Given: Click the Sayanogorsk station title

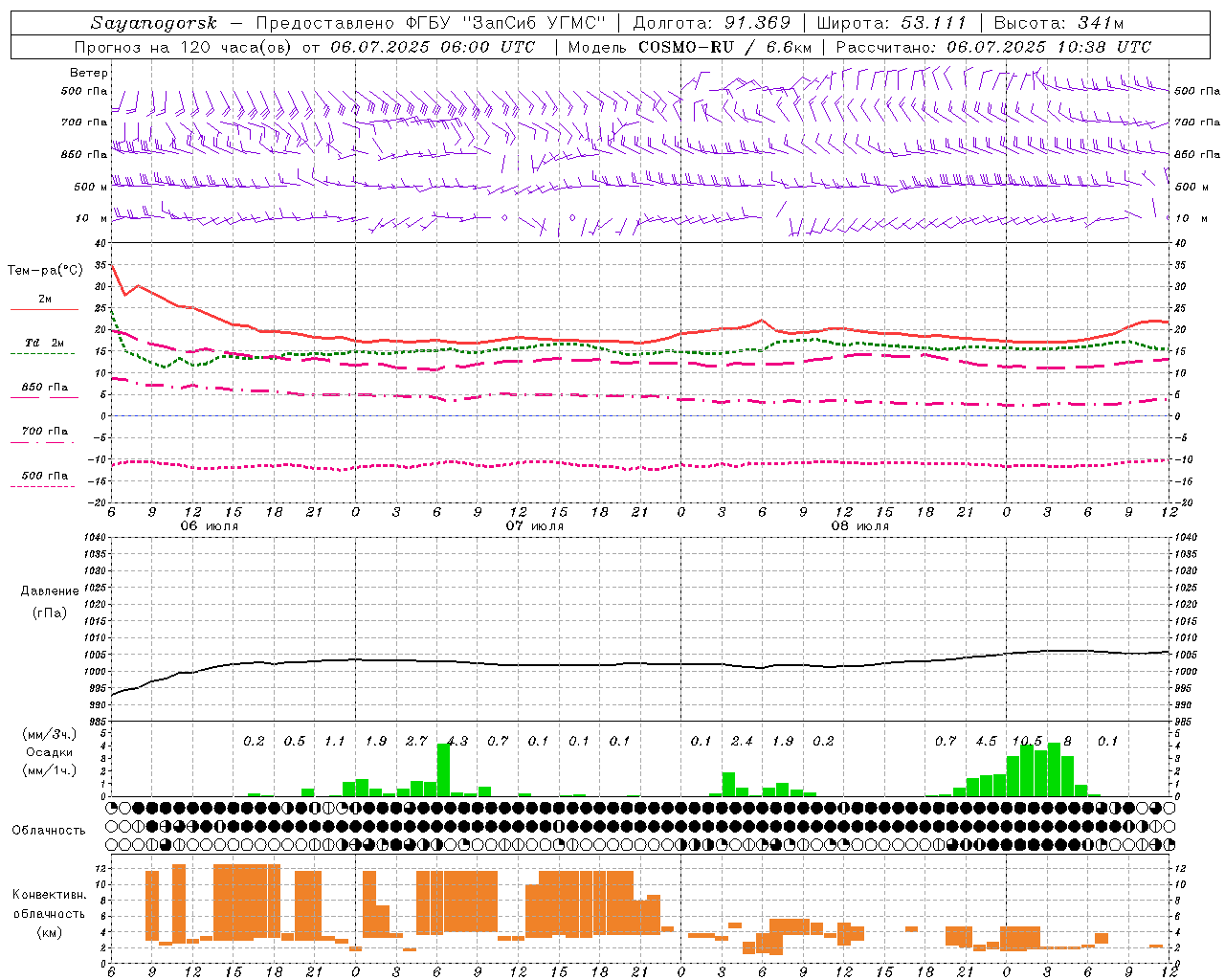Looking at the screenshot, I should coord(153,23).
